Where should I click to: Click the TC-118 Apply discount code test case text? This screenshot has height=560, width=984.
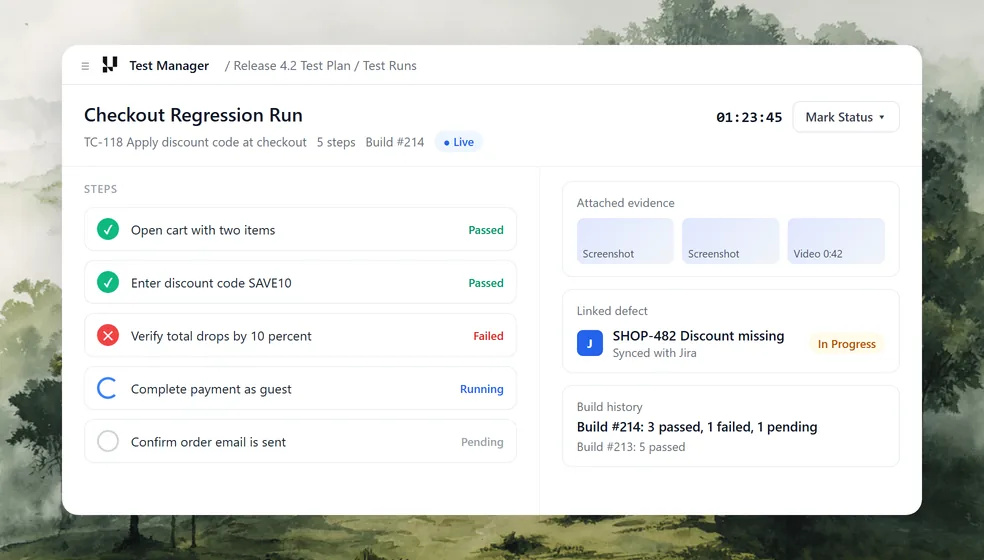click(x=195, y=142)
